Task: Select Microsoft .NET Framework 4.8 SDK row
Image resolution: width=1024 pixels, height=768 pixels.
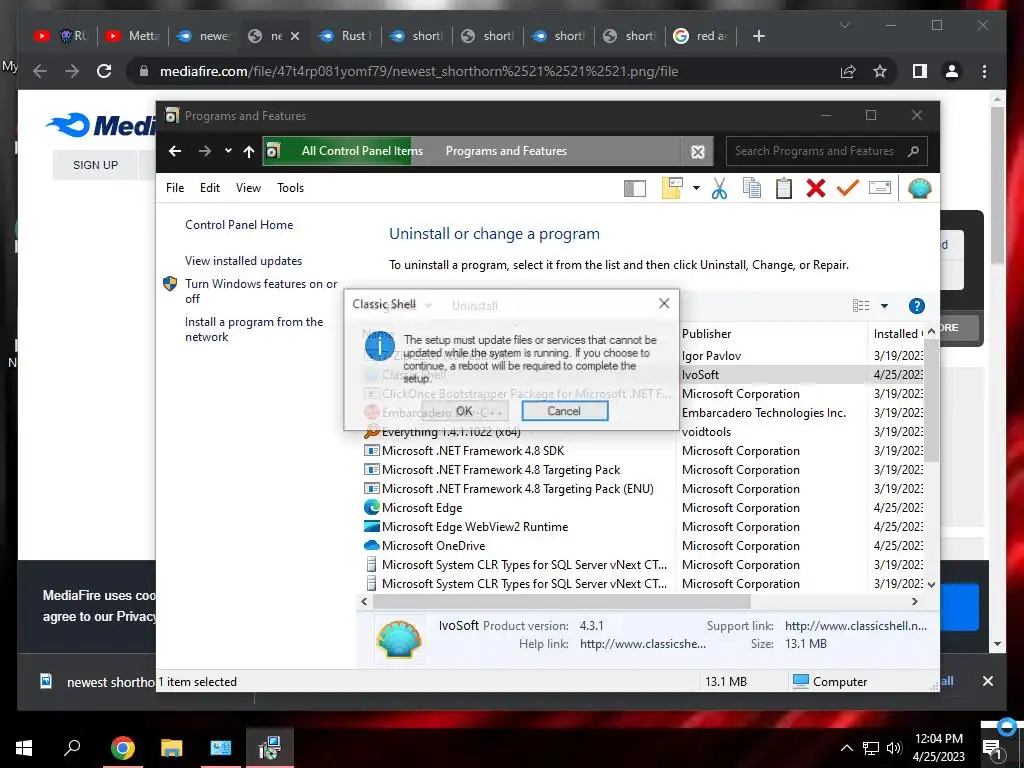Action: (473, 451)
